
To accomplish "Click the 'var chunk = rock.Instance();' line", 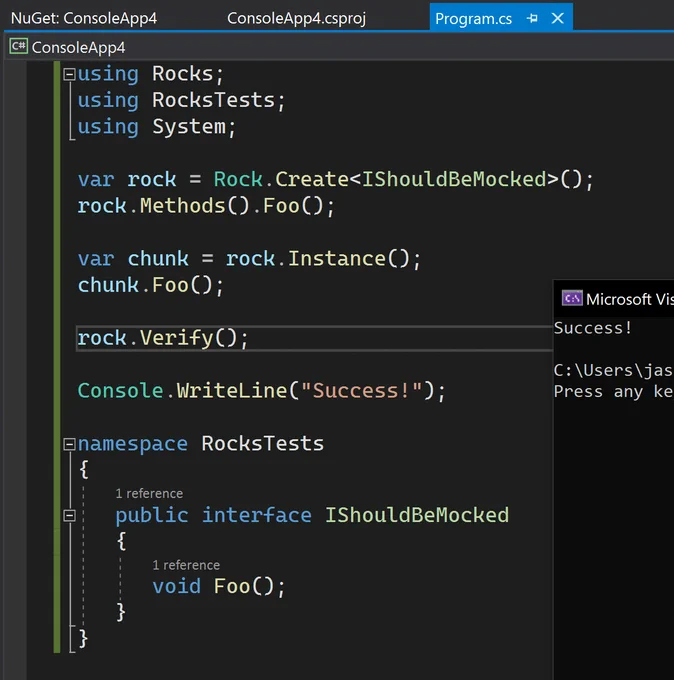I will click(249, 259).
